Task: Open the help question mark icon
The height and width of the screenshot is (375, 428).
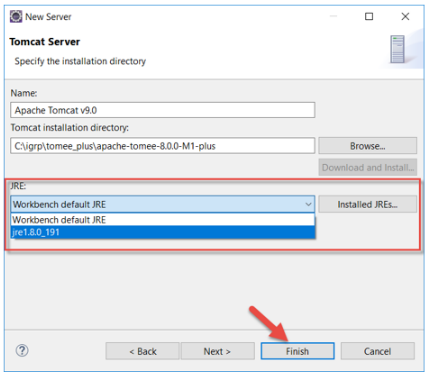Action: 22,350
